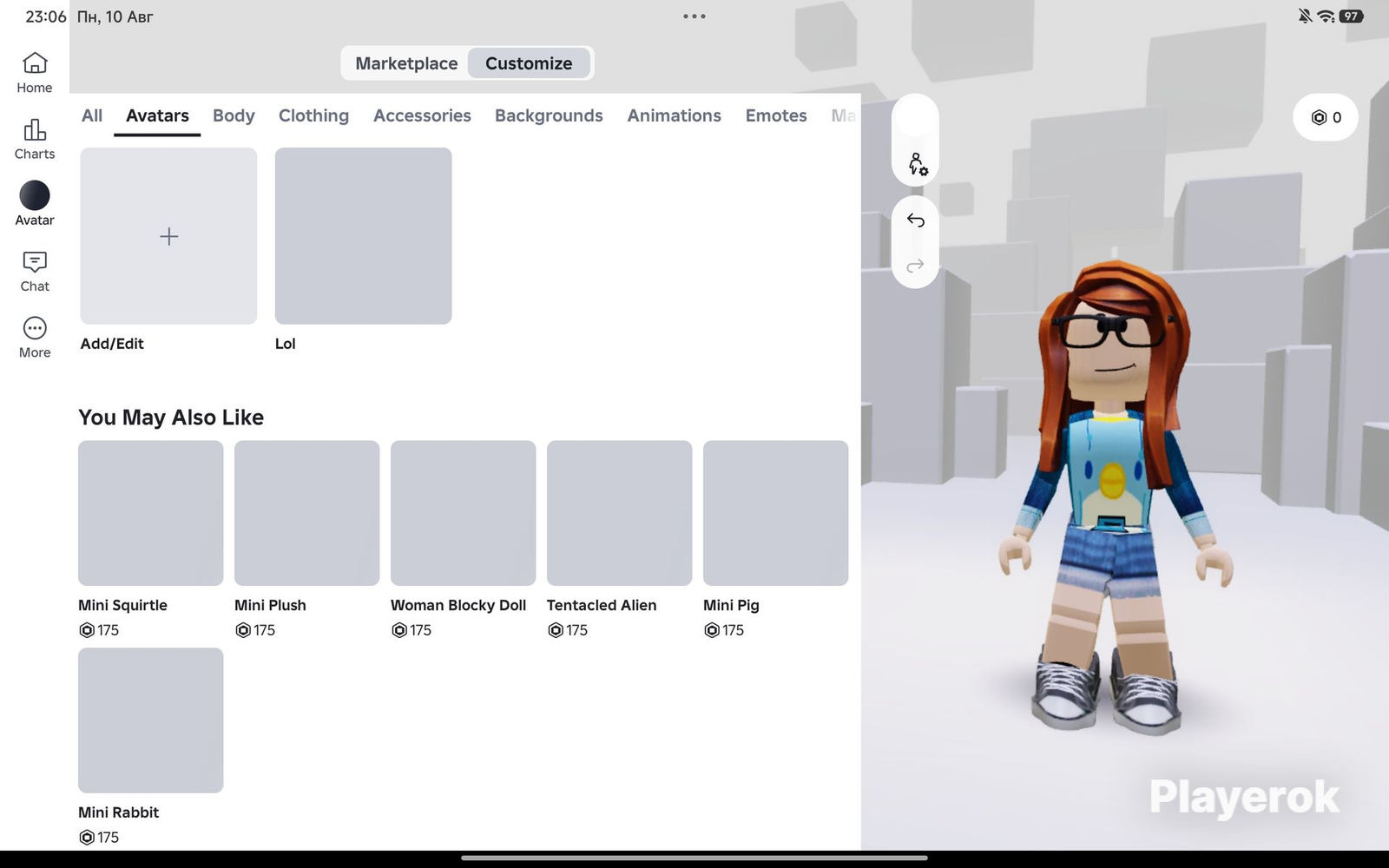Select the Avatars tab
1389x868 pixels.
(157, 115)
